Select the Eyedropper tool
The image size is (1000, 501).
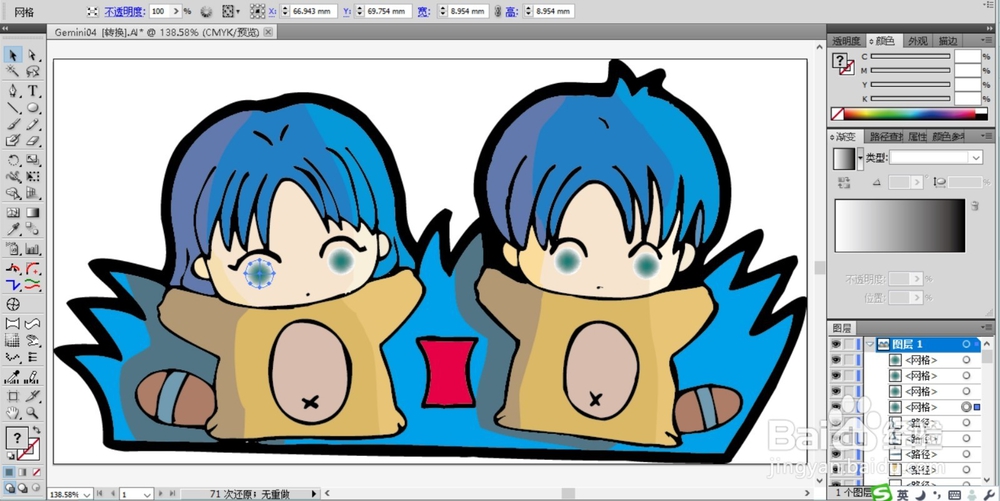click(13, 229)
